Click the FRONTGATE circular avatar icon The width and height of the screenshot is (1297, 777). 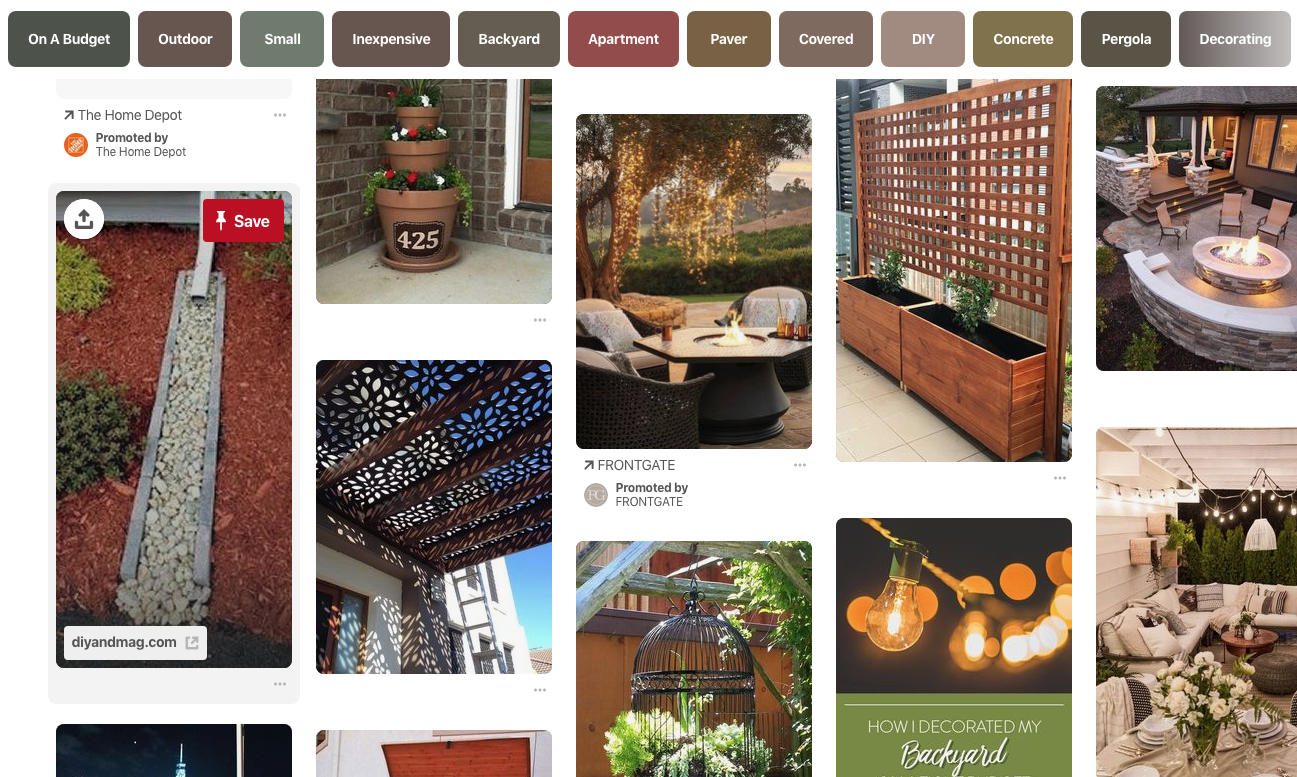(x=596, y=495)
